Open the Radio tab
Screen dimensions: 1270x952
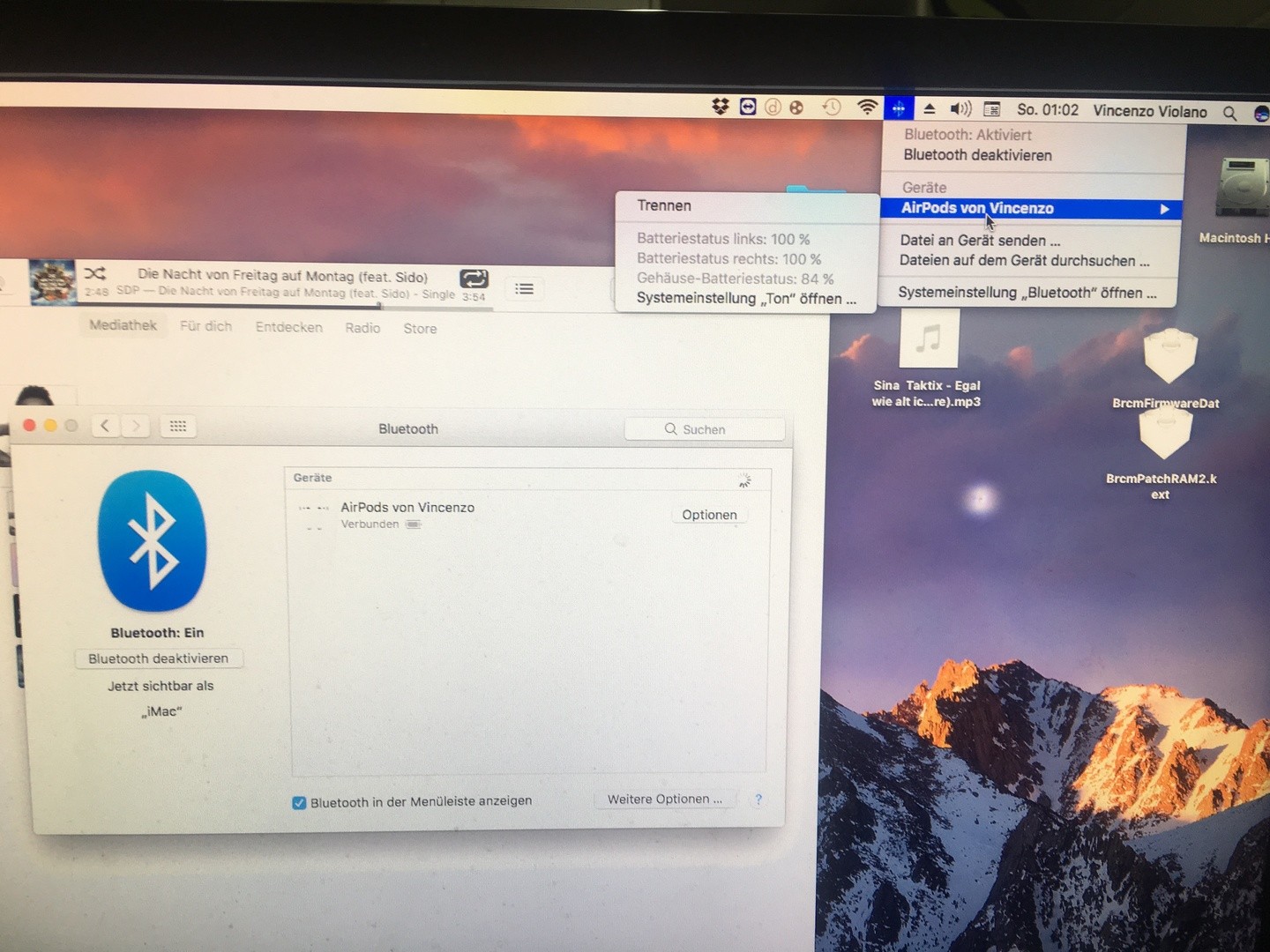click(362, 328)
